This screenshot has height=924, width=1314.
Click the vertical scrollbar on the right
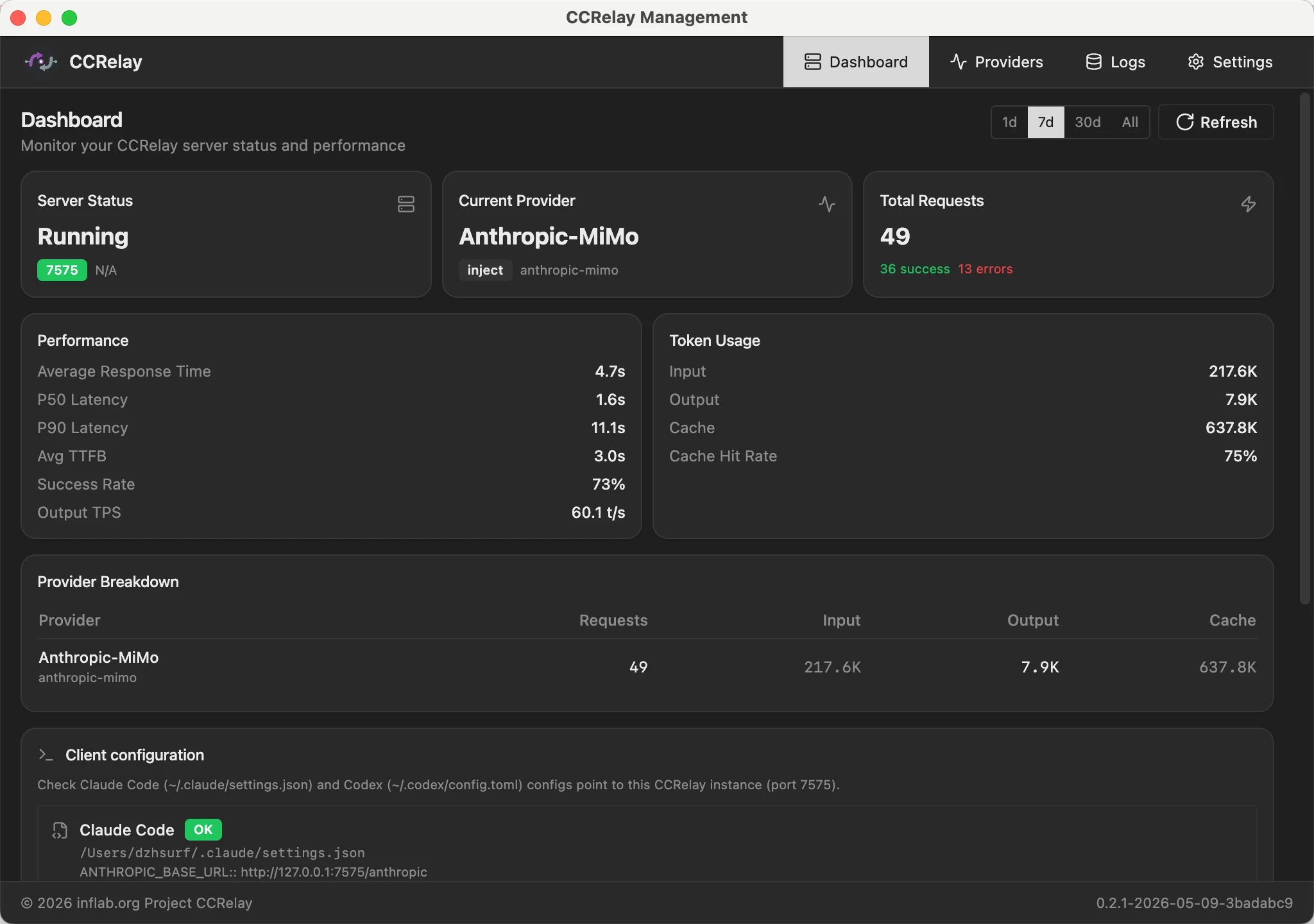1304,348
